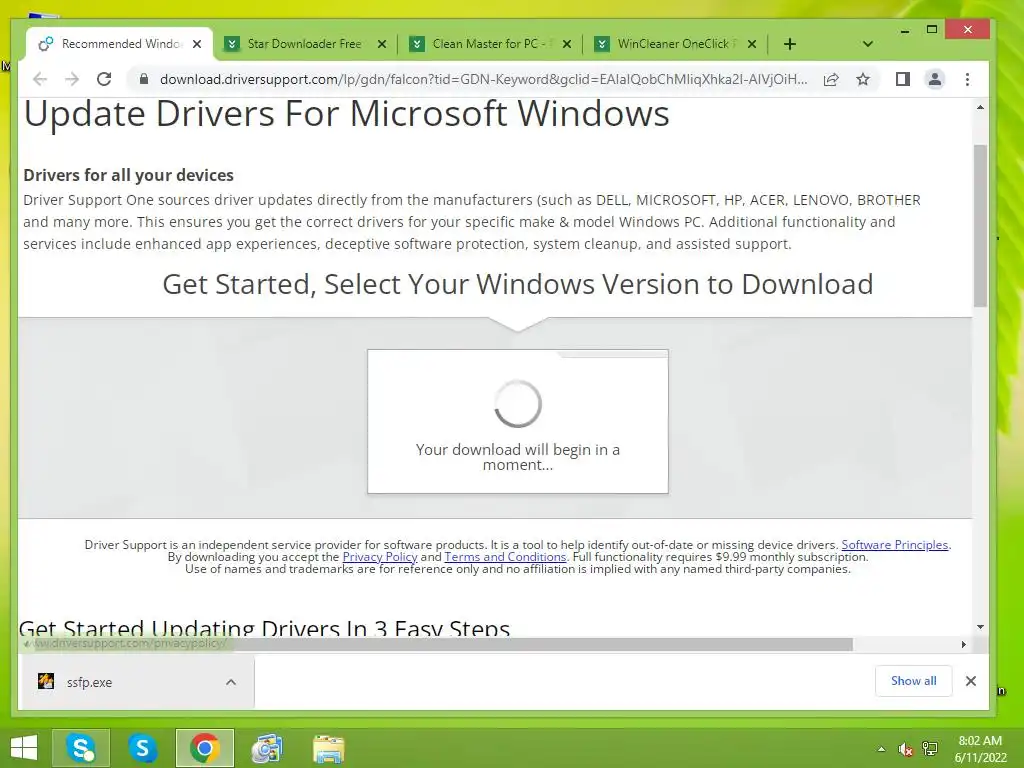Screen dimensions: 1024x768
Task: Open the Chrome side panel icon
Action: pyautogui.click(x=903, y=80)
